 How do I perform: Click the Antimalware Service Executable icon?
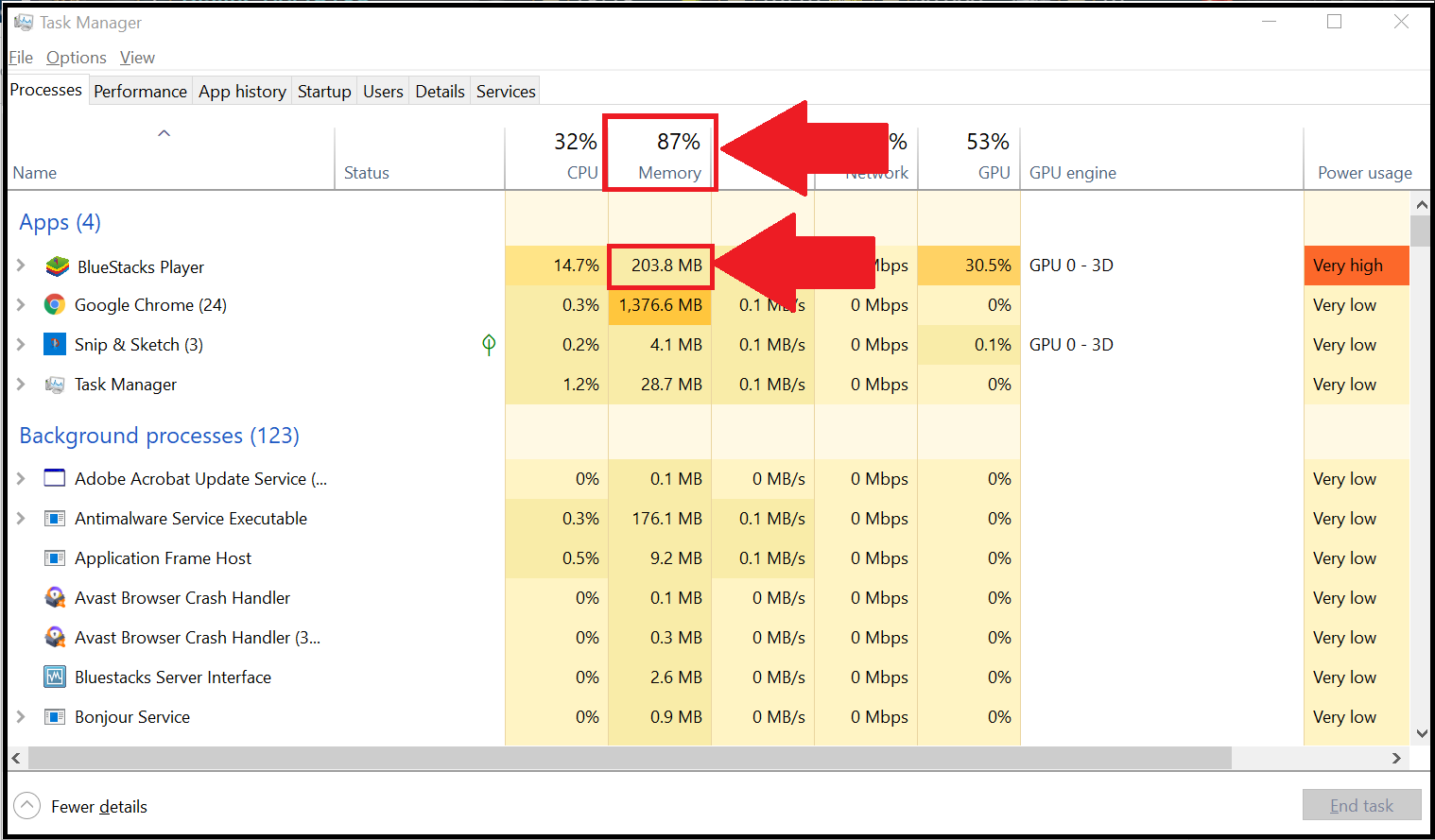click(x=55, y=519)
